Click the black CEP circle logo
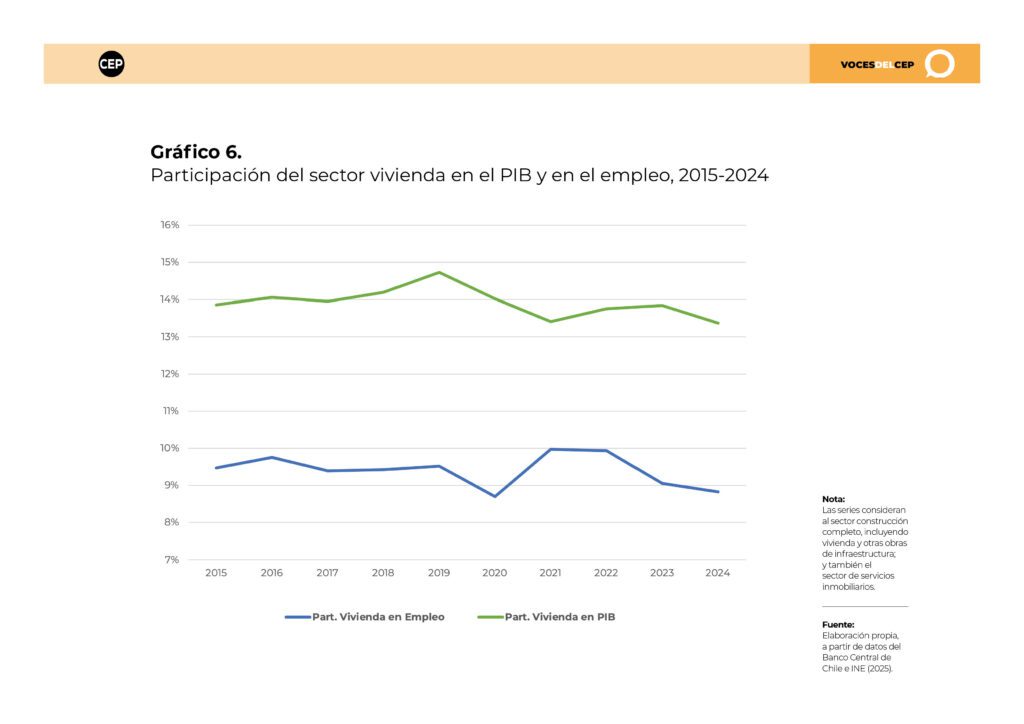 point(112,64)
